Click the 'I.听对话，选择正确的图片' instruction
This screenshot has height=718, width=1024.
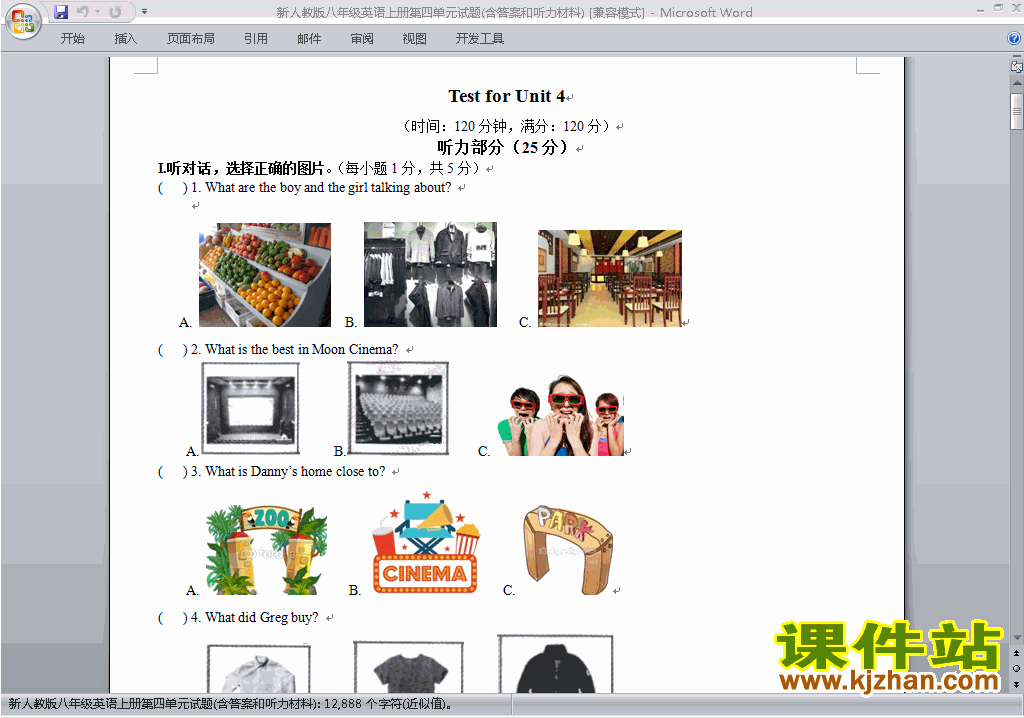click(x=242, y=169)
